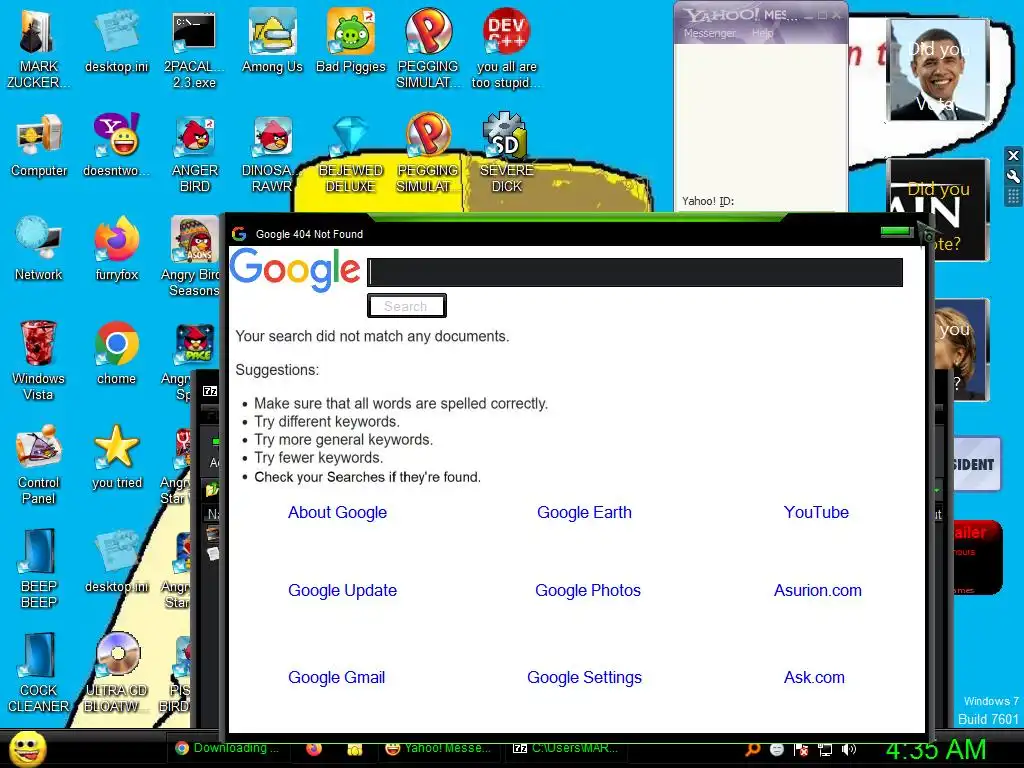
Task: Open the Google Gmail link
Action: pos(336,678)
